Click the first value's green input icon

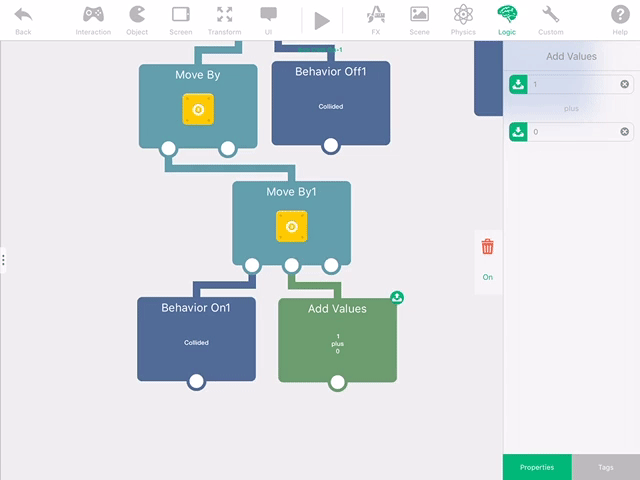518,84
